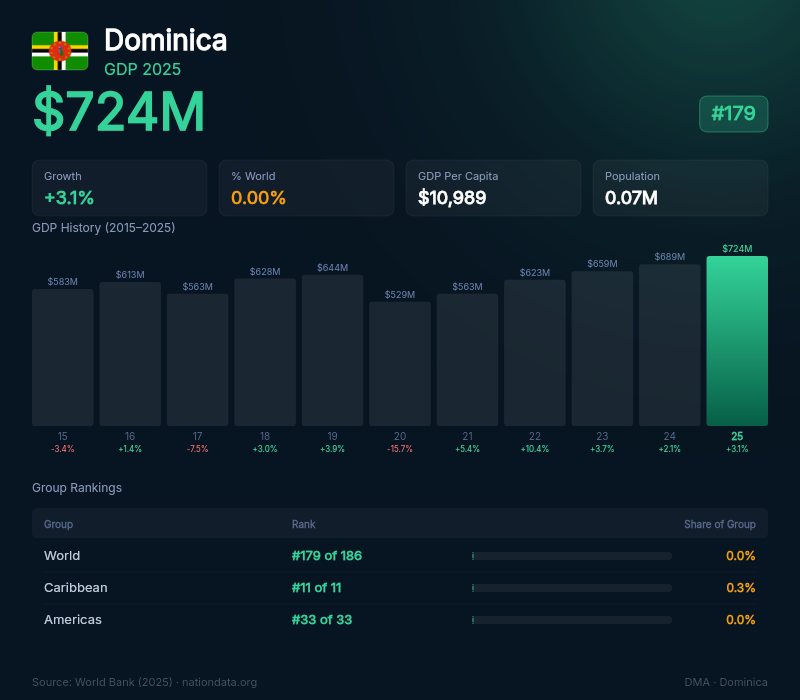The width and height of the screenshot is (800, 700).
Task: Click the World row label
Action: point(62,556)
